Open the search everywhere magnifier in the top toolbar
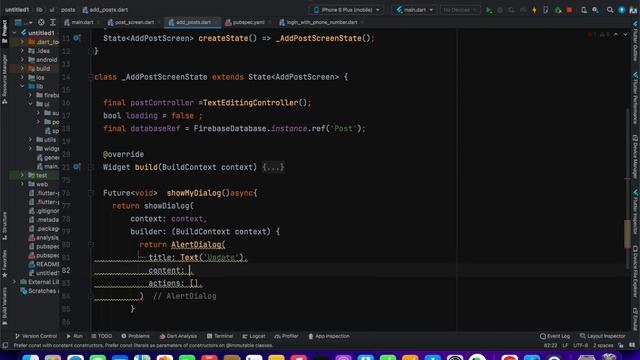 point(610,10)
